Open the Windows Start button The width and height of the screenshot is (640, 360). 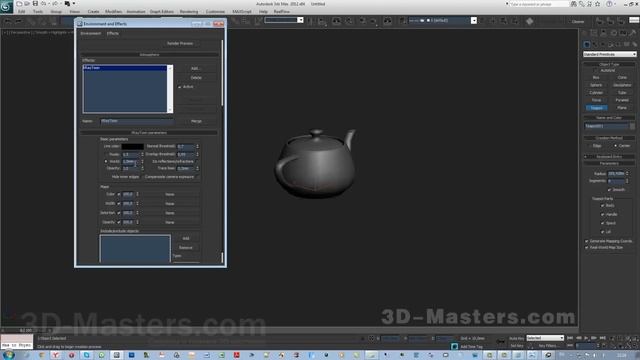tap(8, 355)
